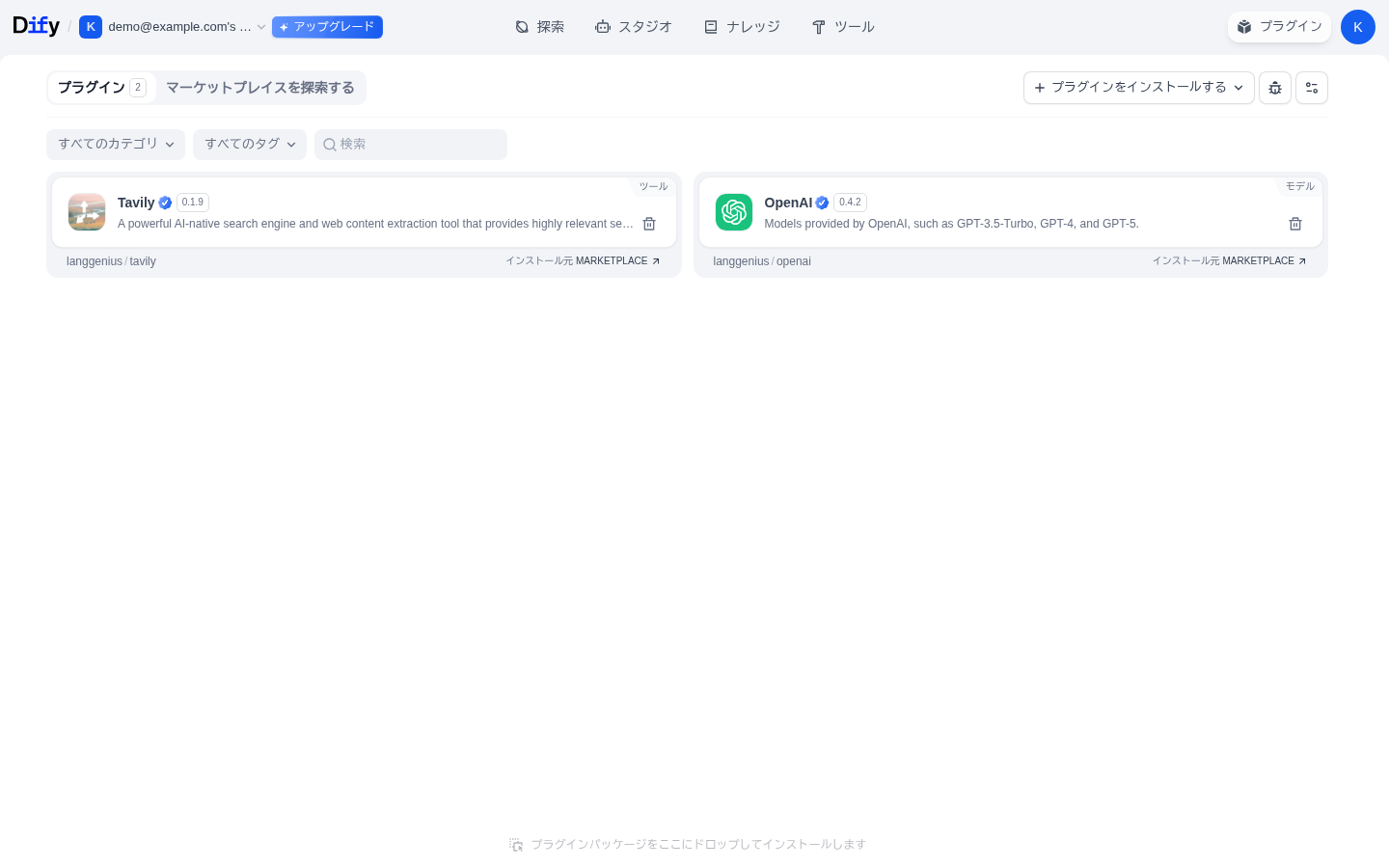
Task: Open the 探索 explore menu item
Action: pyautogui.click(x=540, y=27)
